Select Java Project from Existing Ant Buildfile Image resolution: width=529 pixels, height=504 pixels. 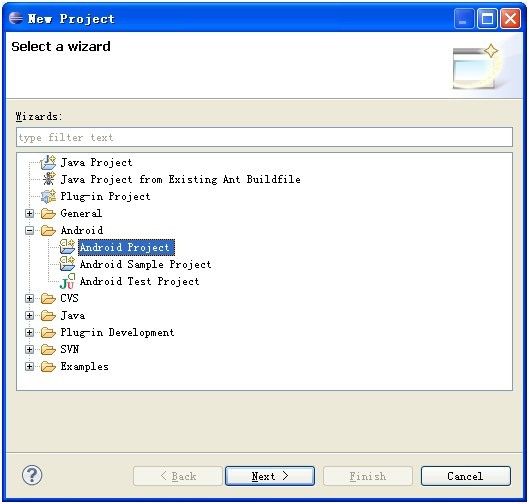coord(180,179)
